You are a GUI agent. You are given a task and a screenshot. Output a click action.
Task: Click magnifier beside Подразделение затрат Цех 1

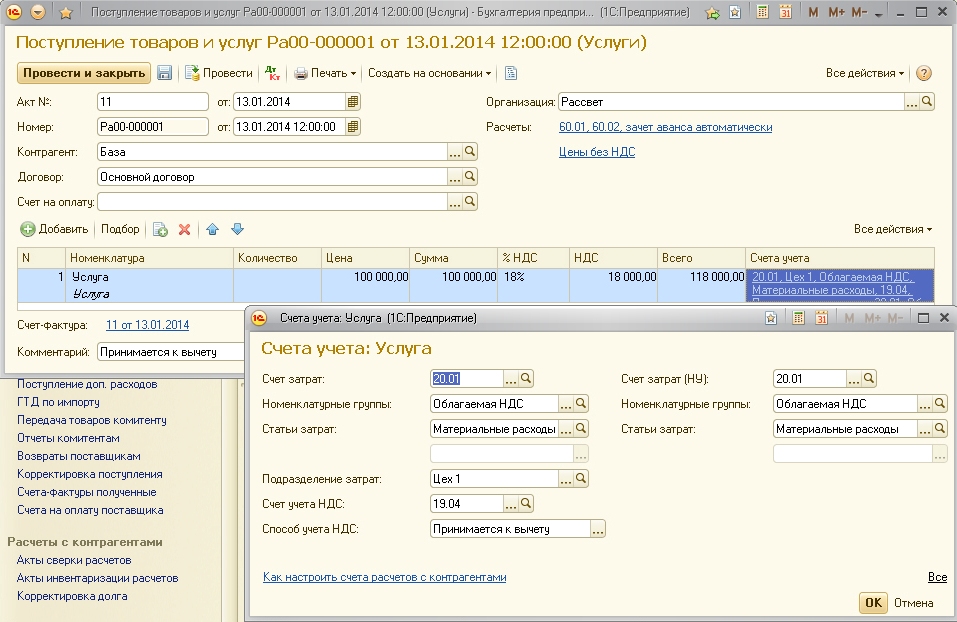(581, 479)
